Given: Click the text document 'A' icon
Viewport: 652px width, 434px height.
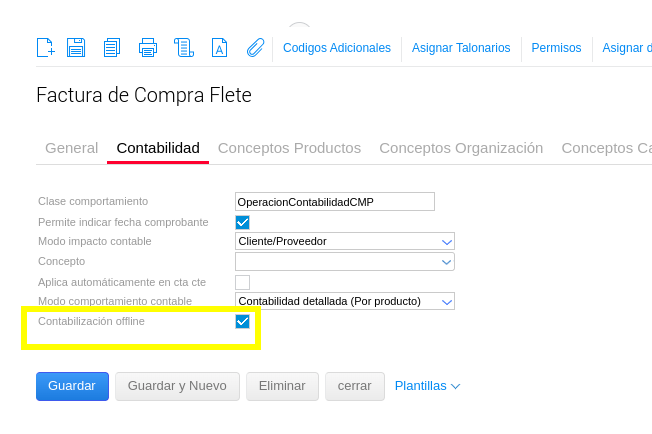Looking at the screenshot, I should [x=219, y=47].
